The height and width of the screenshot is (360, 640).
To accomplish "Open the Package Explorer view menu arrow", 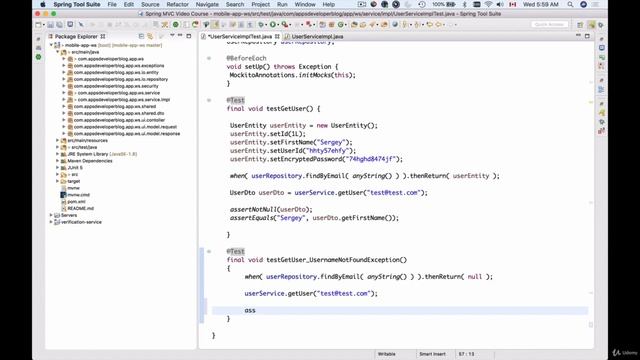I will 172,36.
